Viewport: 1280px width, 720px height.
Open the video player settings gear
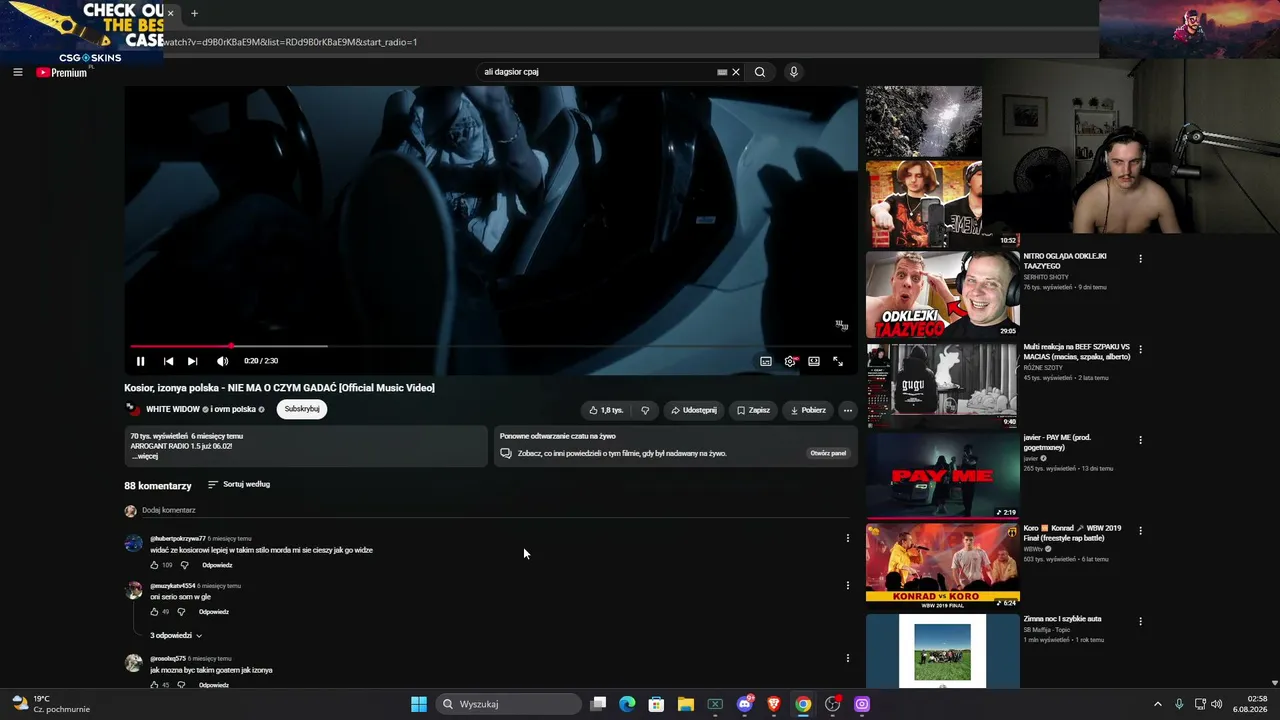pos(790,361)
